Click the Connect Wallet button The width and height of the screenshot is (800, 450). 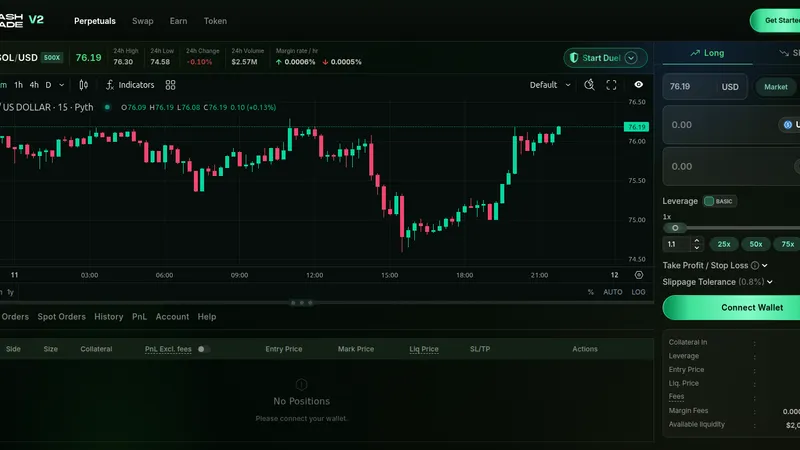731,308
